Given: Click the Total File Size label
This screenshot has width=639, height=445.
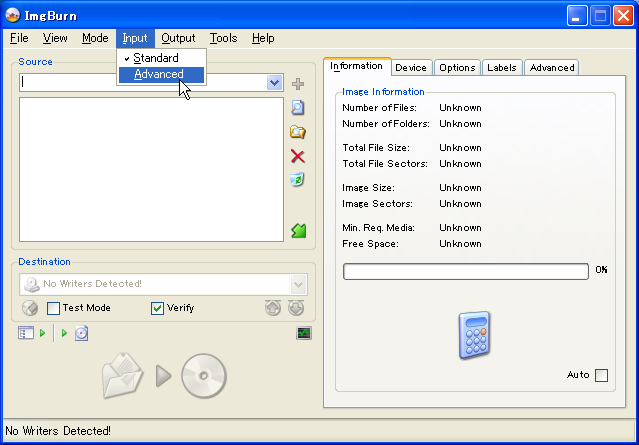Looking at the screenshot, I should [x=376, y=148].
